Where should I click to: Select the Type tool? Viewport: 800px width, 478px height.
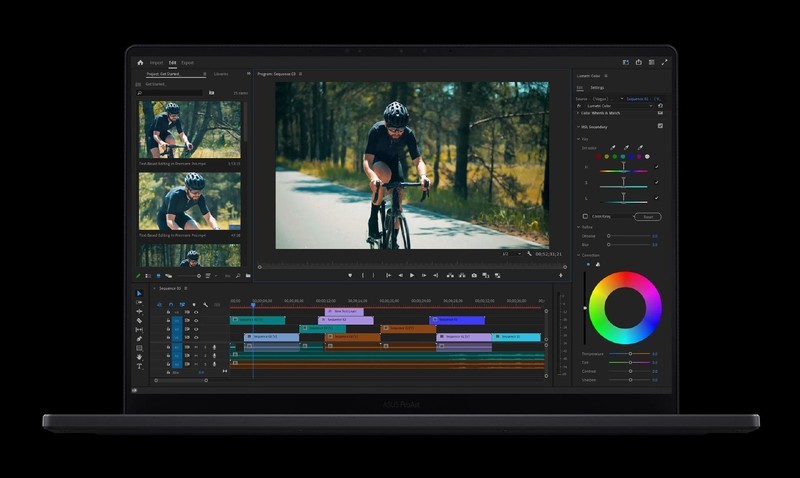coord(139,366)
